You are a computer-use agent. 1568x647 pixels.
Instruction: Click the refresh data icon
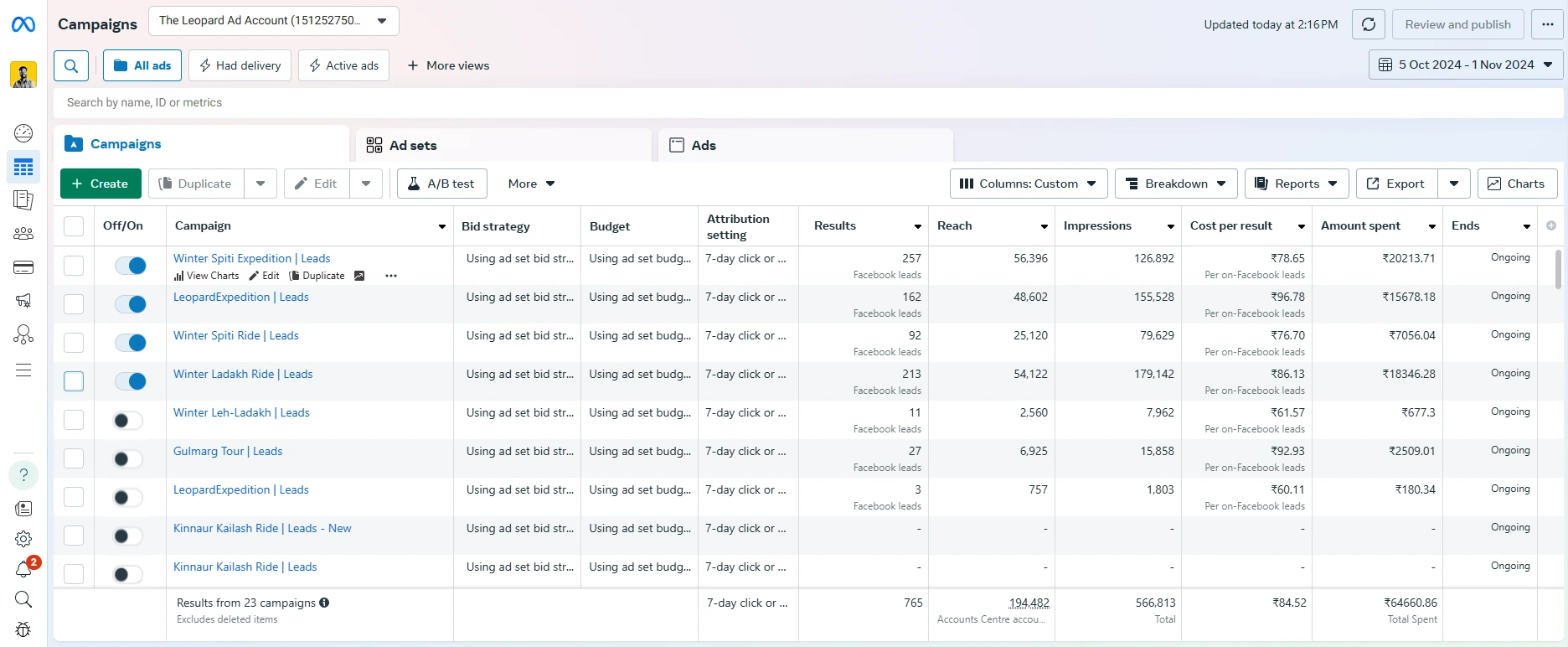click(x=1369, y=24)
